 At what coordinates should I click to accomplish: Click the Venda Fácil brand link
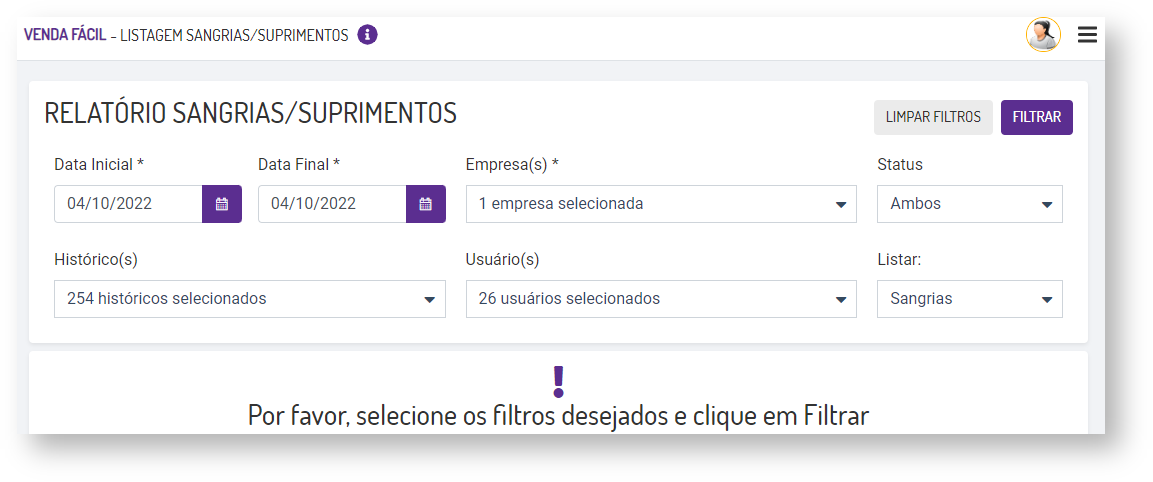pyautogui.click(x=65, y=35)
